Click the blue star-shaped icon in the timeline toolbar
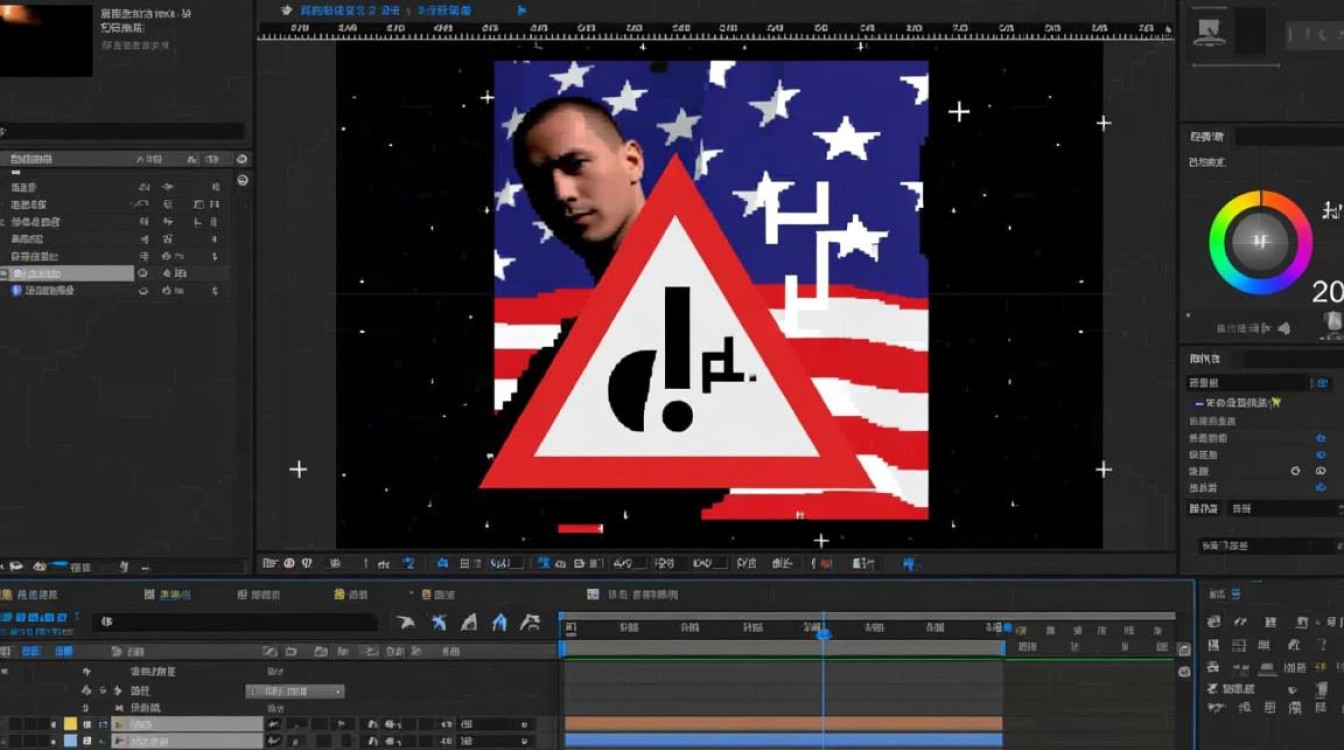This screenshot has height=750, width=1344. coord(438,623)
